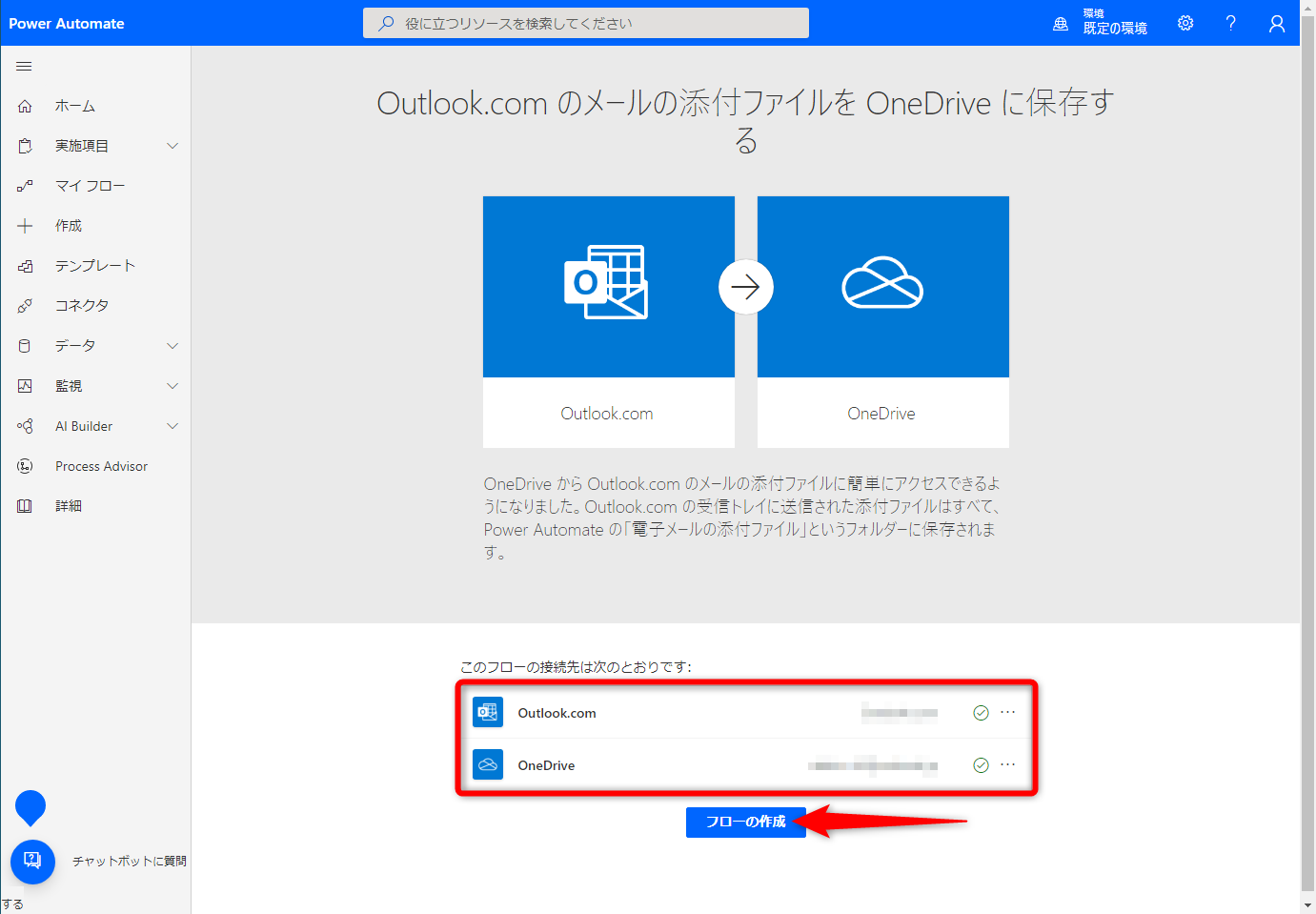Open Process Advisor in the sidebar
This screenshot has height=914, width=1316.
101,465
